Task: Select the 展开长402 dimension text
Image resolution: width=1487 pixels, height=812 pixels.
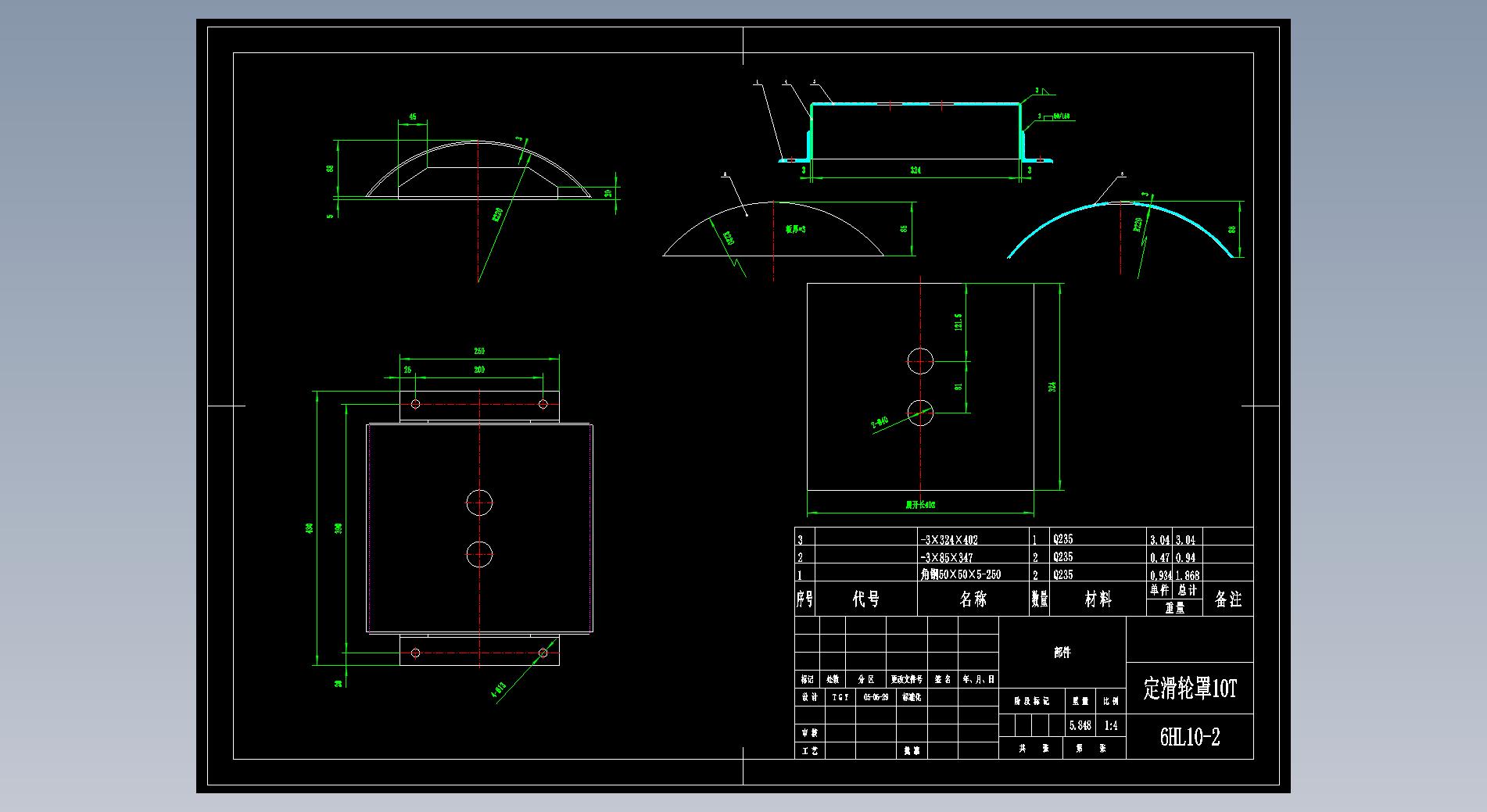Action: tap(920, 506)
